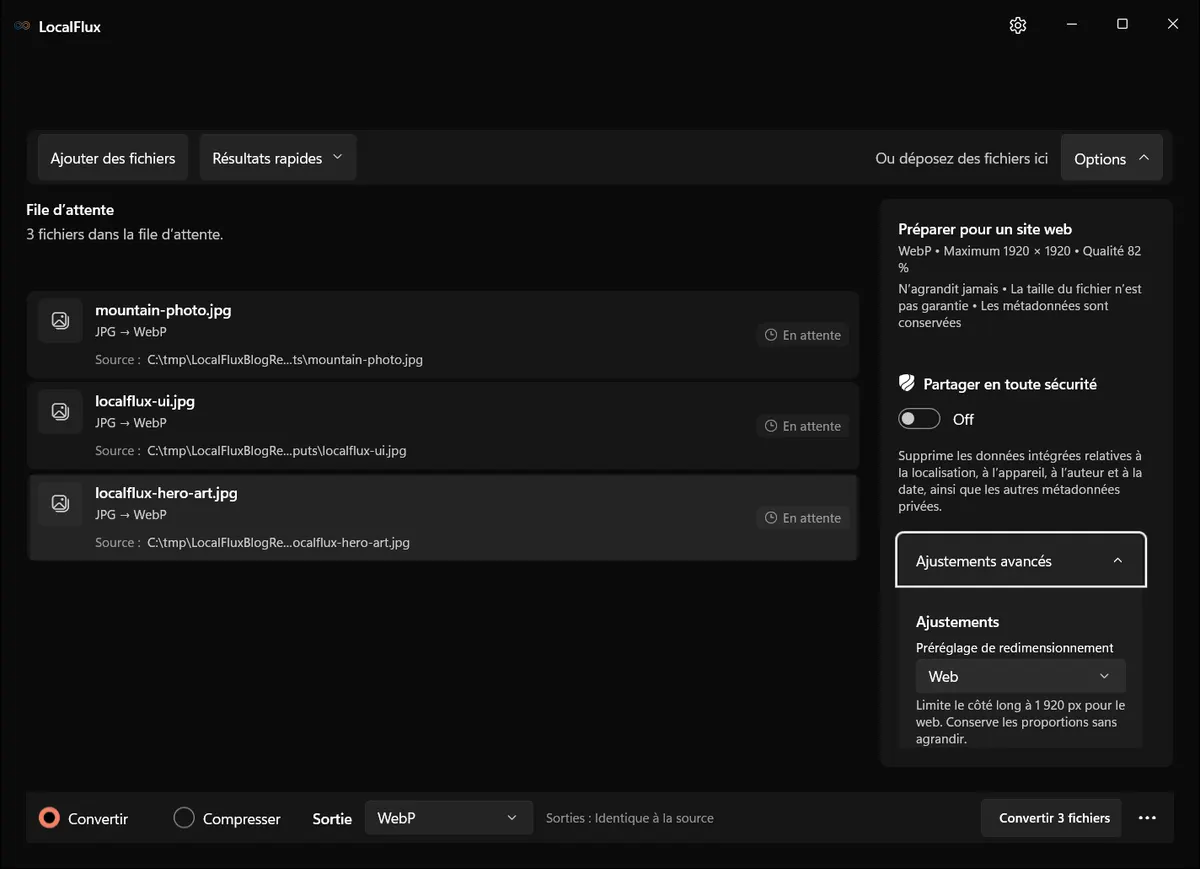The width and height of the screenshot is (1200, 869).
Task: Click the En attente status on mountain-photo.jpg
Action: point(803,335)
